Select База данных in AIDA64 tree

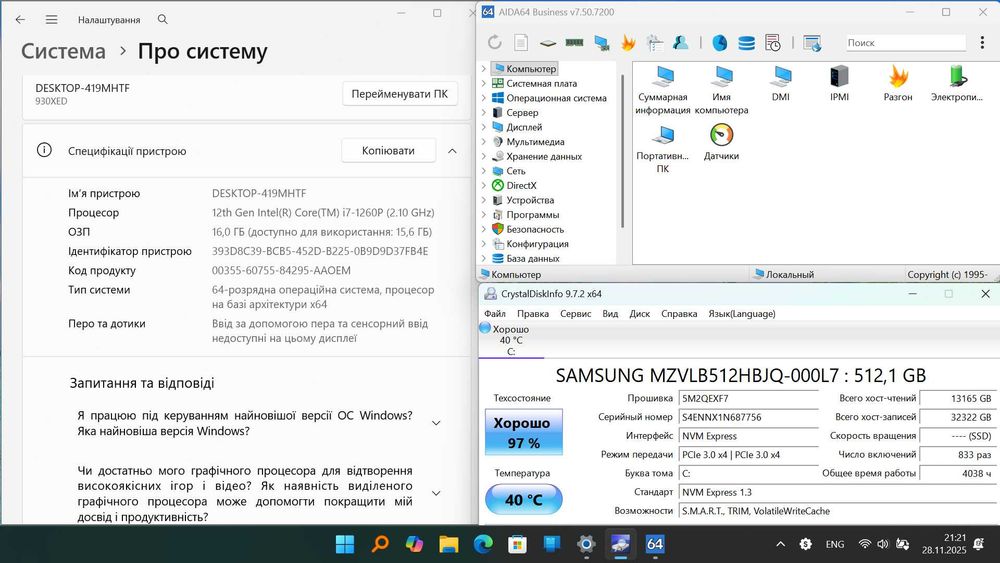click(533, 258)
